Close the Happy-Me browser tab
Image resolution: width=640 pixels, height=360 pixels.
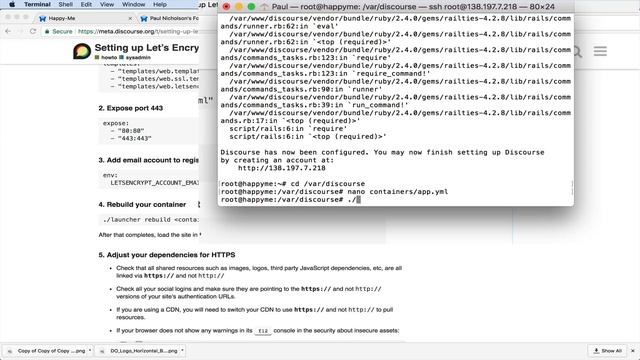pos(130,18)
